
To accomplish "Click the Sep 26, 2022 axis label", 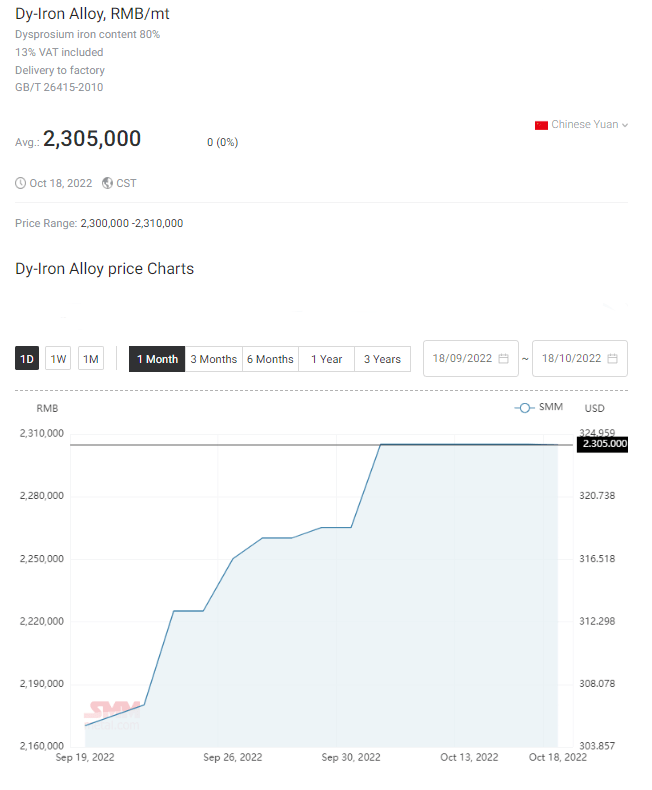I will pyautogui.click(x=233, y=757).
